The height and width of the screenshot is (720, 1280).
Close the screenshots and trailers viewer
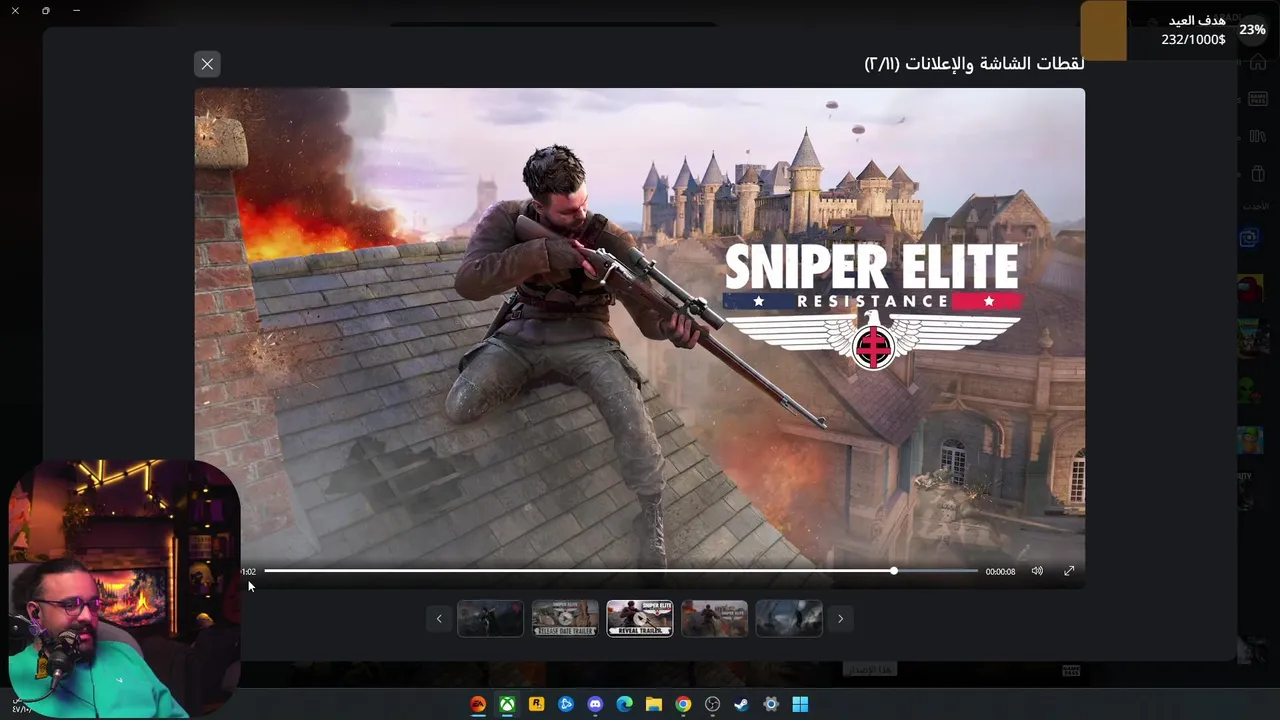(207, 64)
